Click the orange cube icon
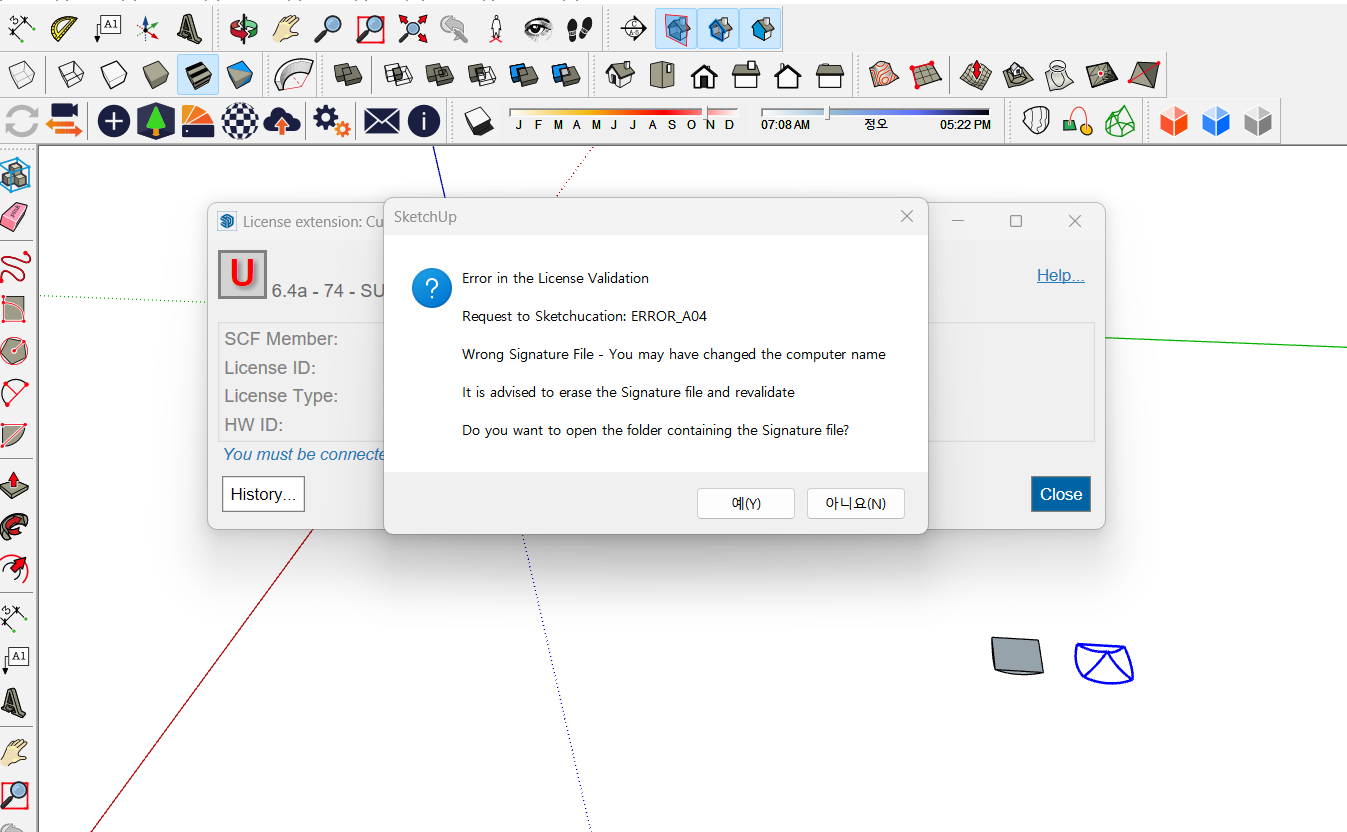The height and width of the screenshot is (832, 1347). 1174,122
